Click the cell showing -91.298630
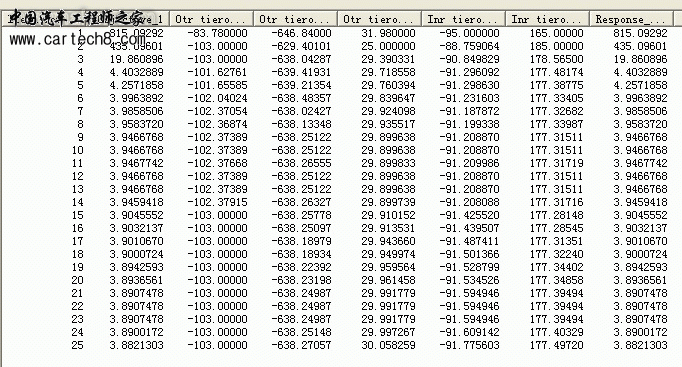Screen dimensions: 682x367 click(469, 85)
